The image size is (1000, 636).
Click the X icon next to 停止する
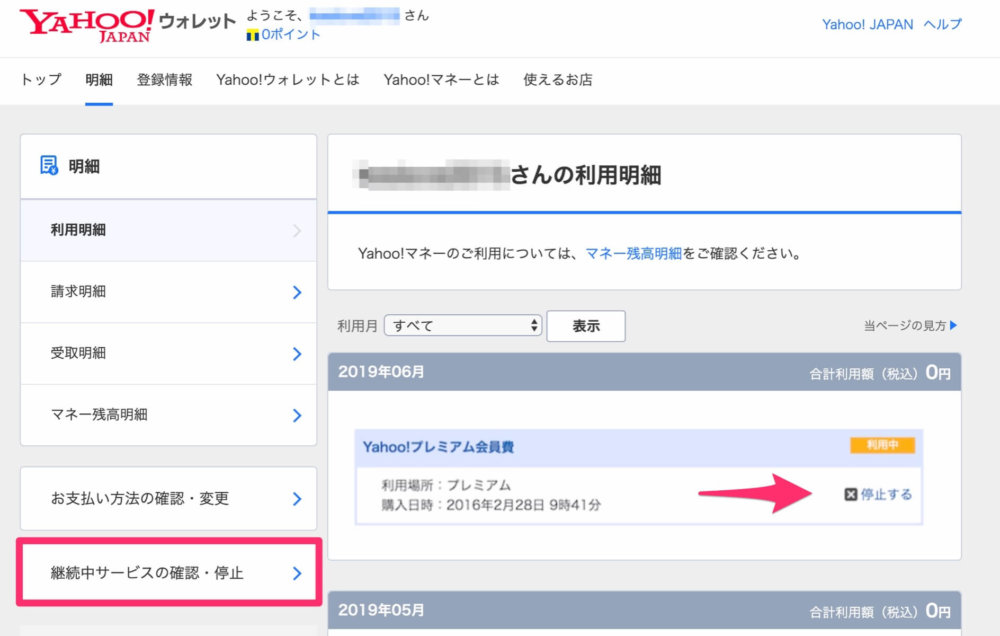tap(851, 494)
